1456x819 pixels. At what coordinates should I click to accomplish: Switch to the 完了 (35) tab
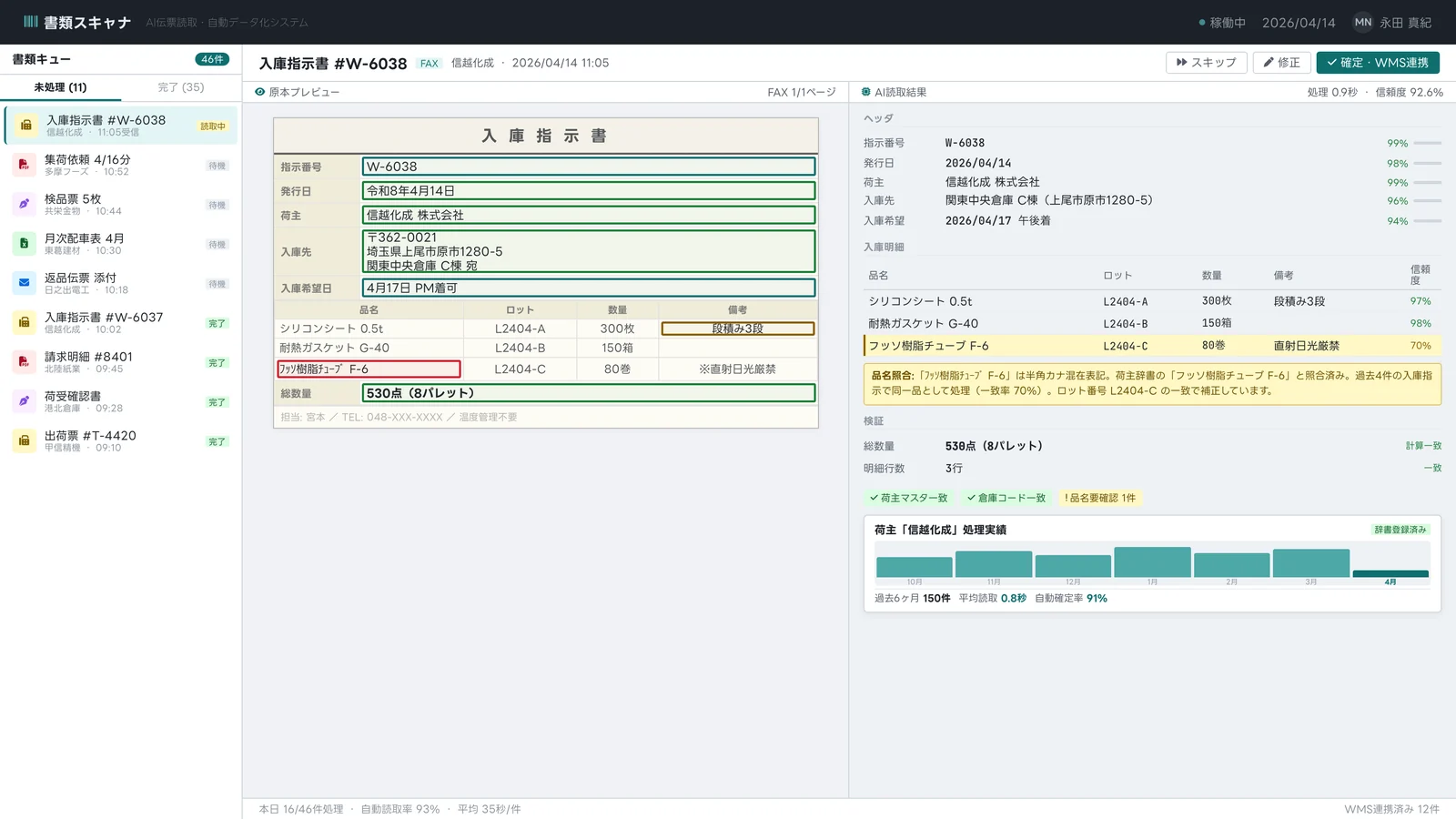(x=181, y=87)
